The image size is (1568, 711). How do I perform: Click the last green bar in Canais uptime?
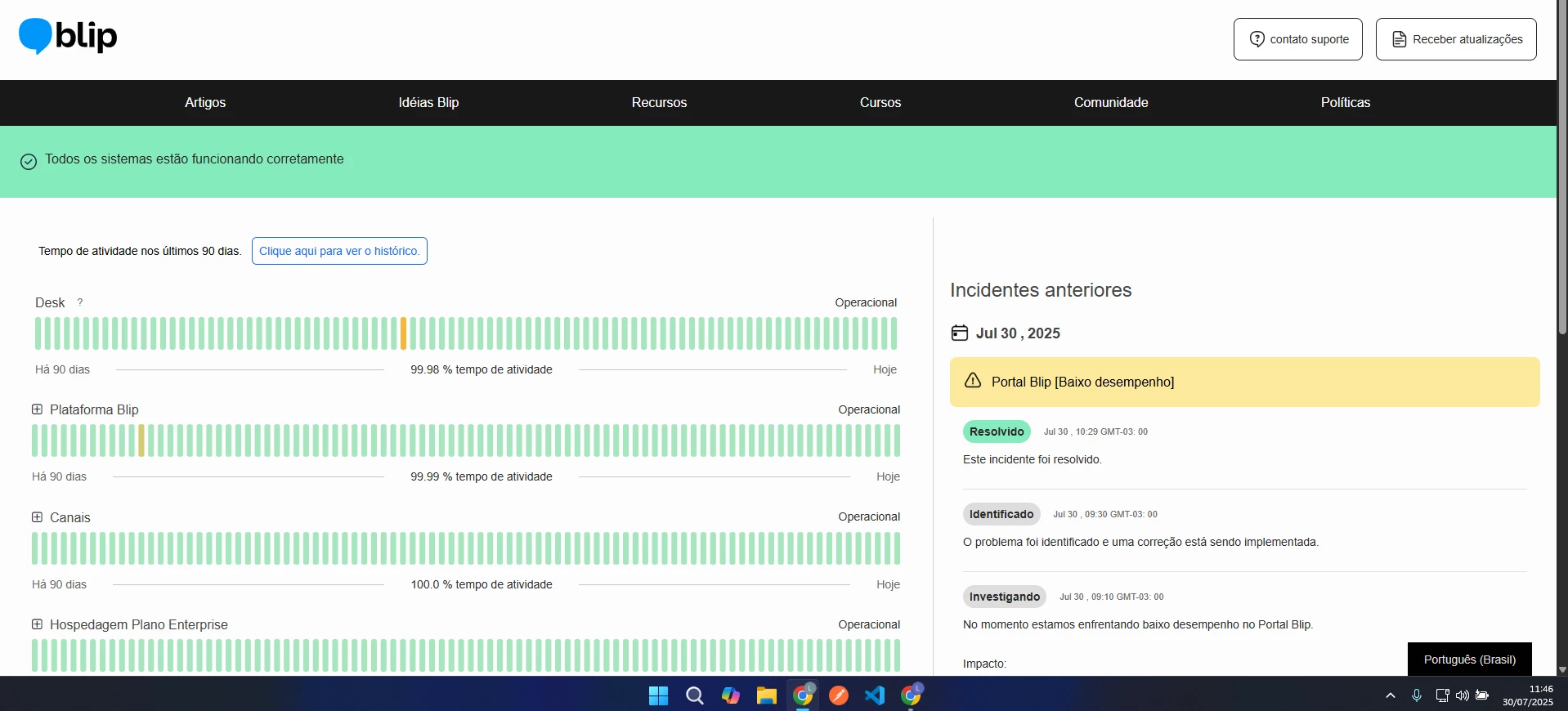897,548
